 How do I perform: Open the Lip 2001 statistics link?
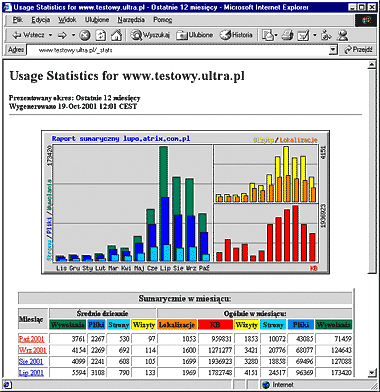pos(31,372)
